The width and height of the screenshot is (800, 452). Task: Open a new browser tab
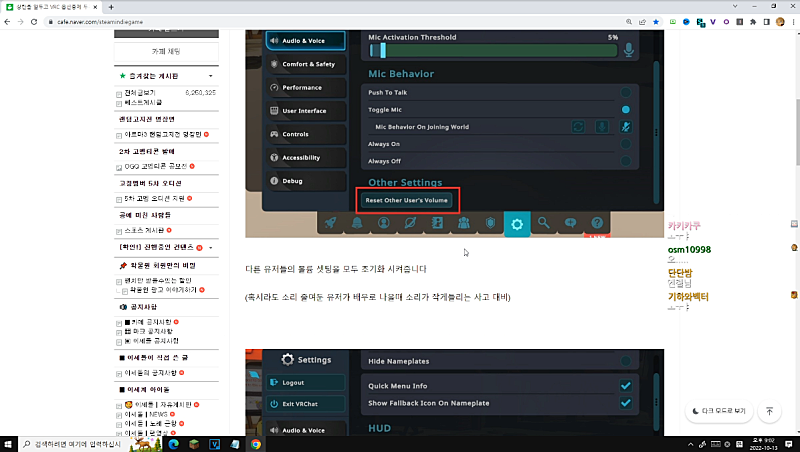click(x=111, y=7)
